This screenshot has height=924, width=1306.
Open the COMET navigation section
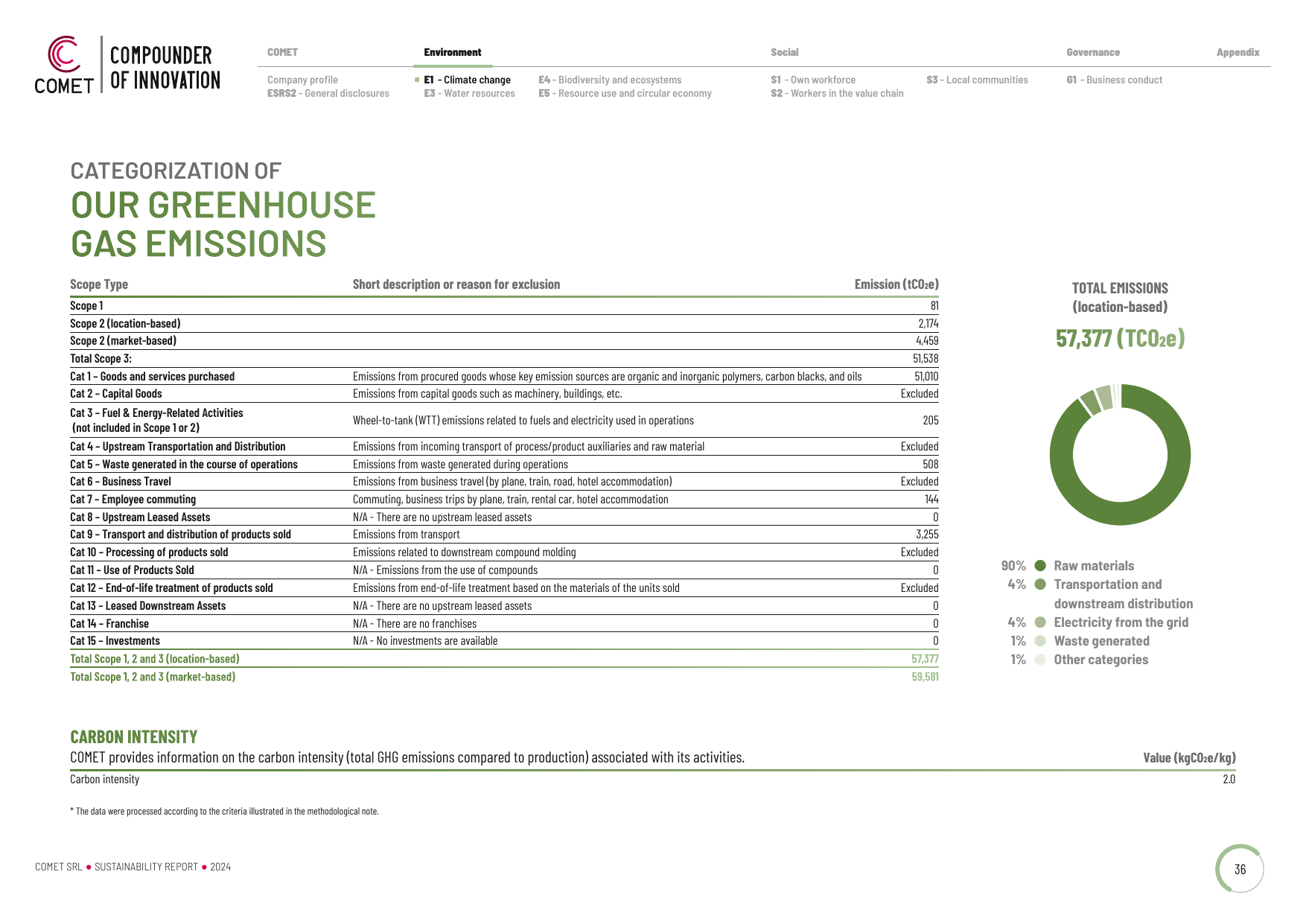(x=282, y=52)
